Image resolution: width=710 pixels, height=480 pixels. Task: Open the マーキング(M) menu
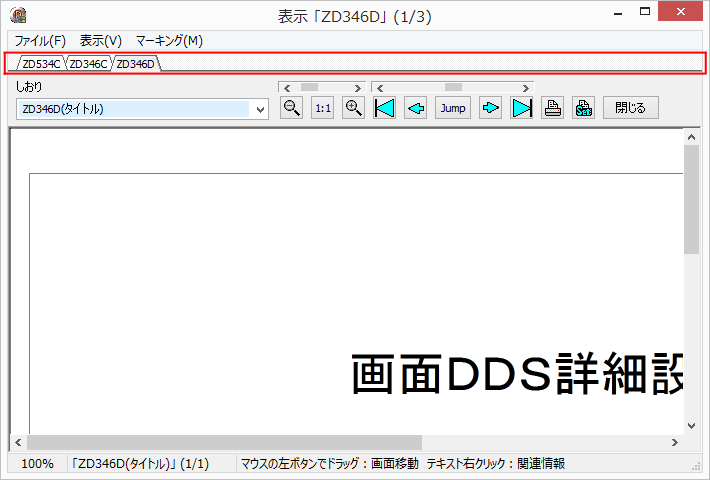pyautogui.click(x=169, y=41)
